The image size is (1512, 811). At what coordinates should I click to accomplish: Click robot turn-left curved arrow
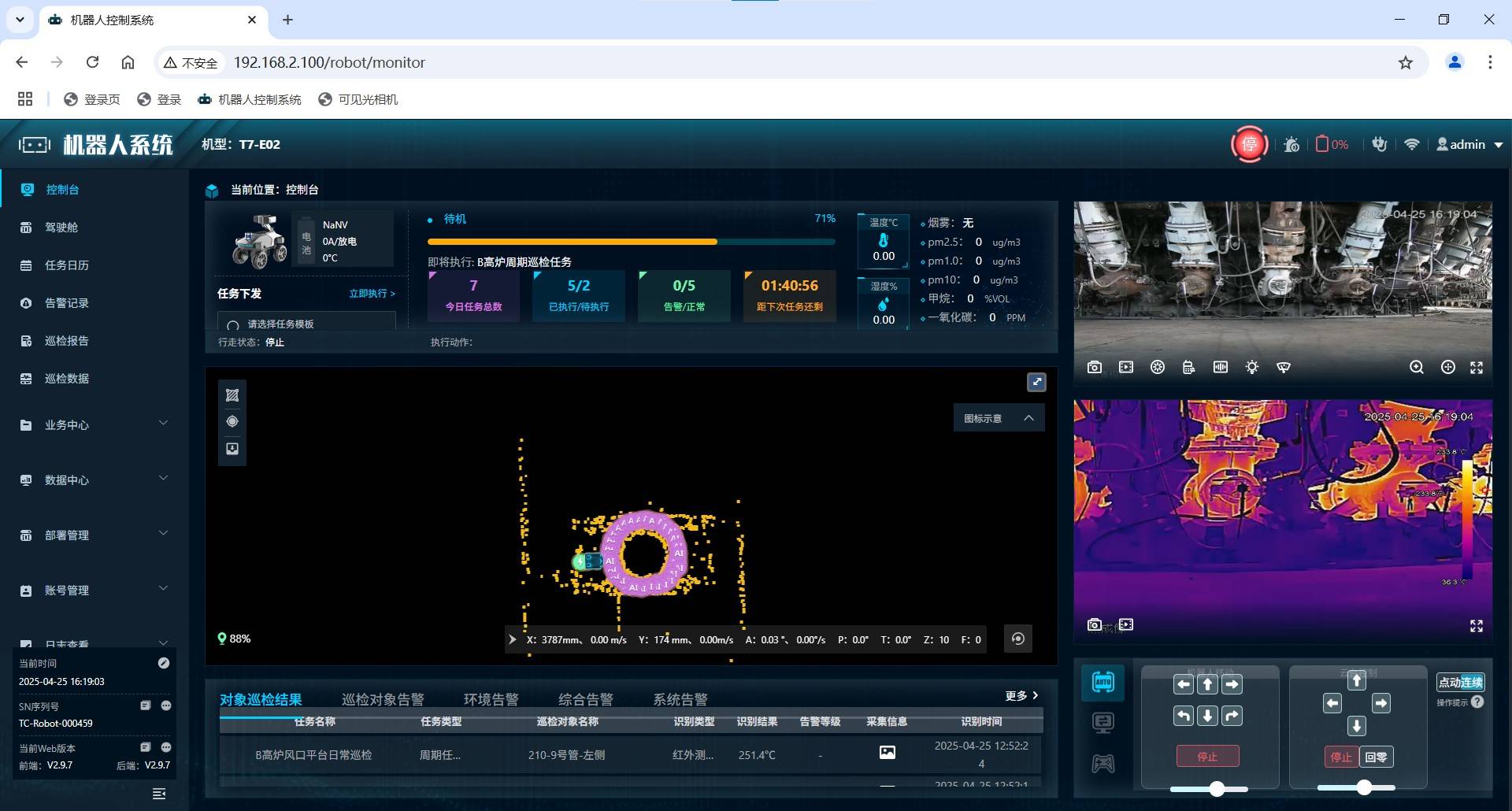pos(1184,716)
